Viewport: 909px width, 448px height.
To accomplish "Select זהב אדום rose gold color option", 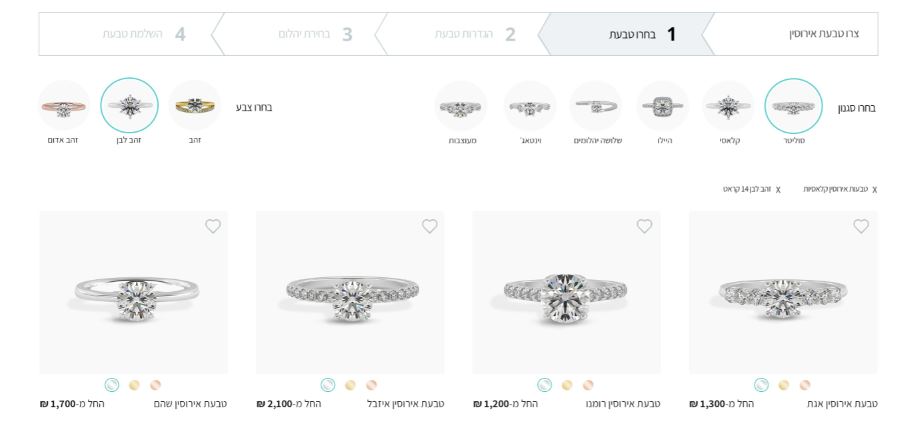I will (63, 105).
